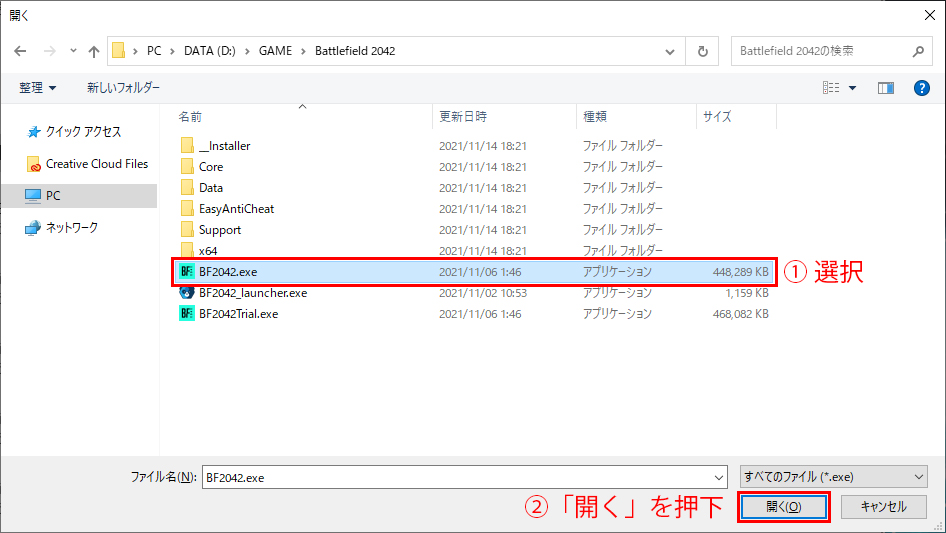Click the address bar folder icon

click(x=119, y=51)
